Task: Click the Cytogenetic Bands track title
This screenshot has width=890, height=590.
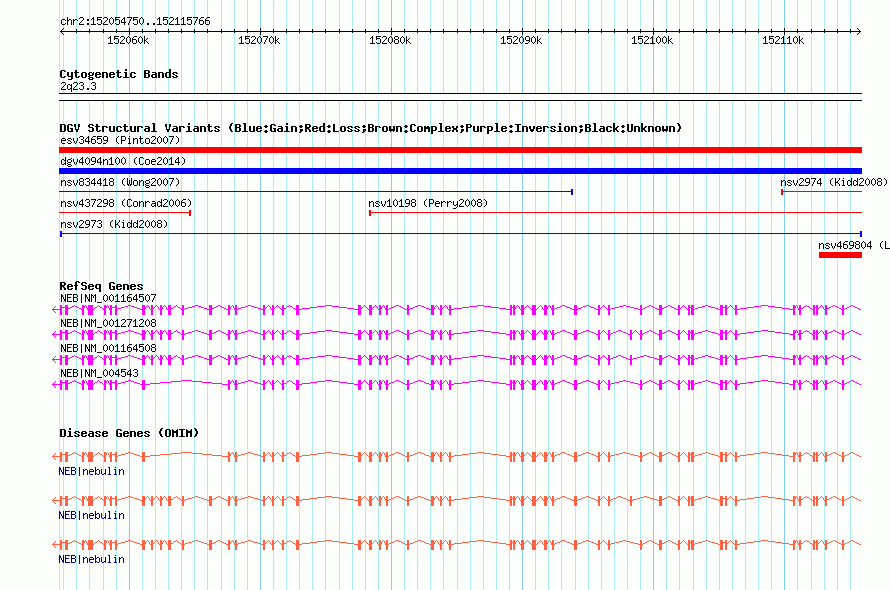Action: (119, 74)
